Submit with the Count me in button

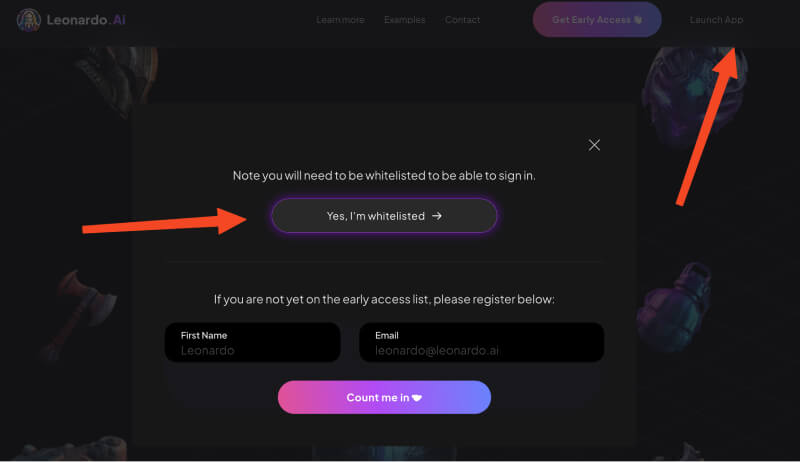click(x=384, y=397)
